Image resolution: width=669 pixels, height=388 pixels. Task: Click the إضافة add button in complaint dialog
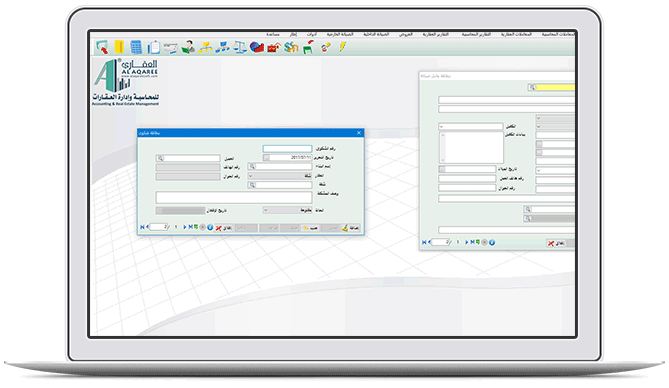tap(351, 228)
